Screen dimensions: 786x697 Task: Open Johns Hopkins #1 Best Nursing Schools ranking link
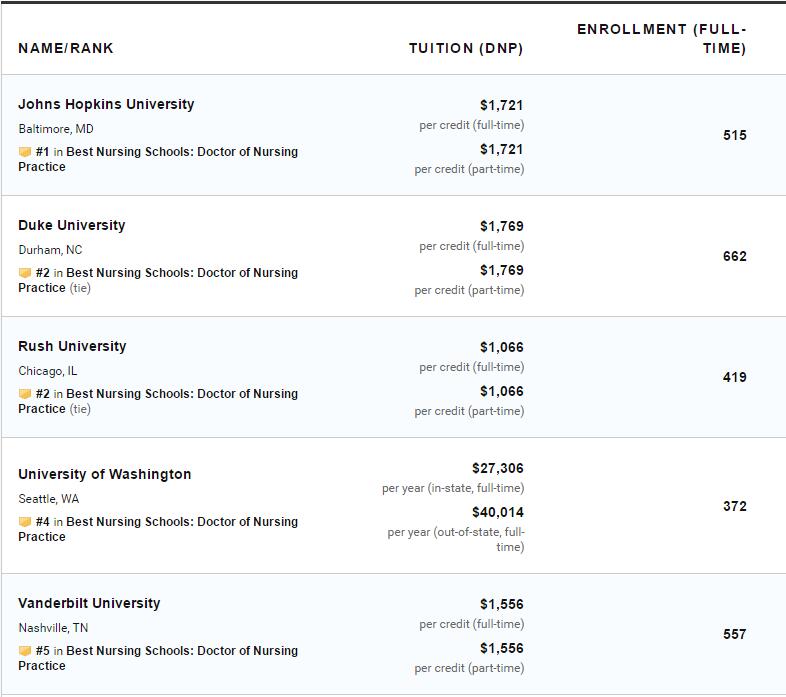pos(158,159)
